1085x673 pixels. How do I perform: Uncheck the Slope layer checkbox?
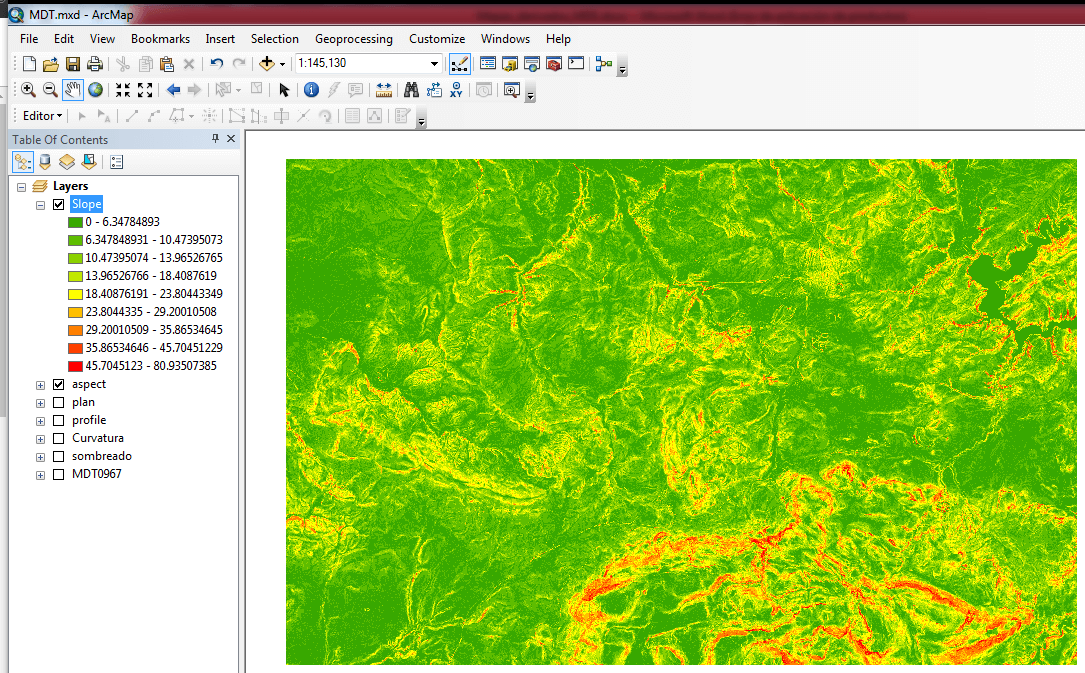tap(59, 205)
